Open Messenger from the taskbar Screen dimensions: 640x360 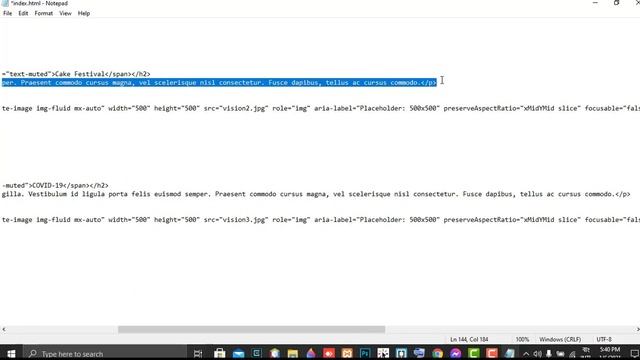456,353
